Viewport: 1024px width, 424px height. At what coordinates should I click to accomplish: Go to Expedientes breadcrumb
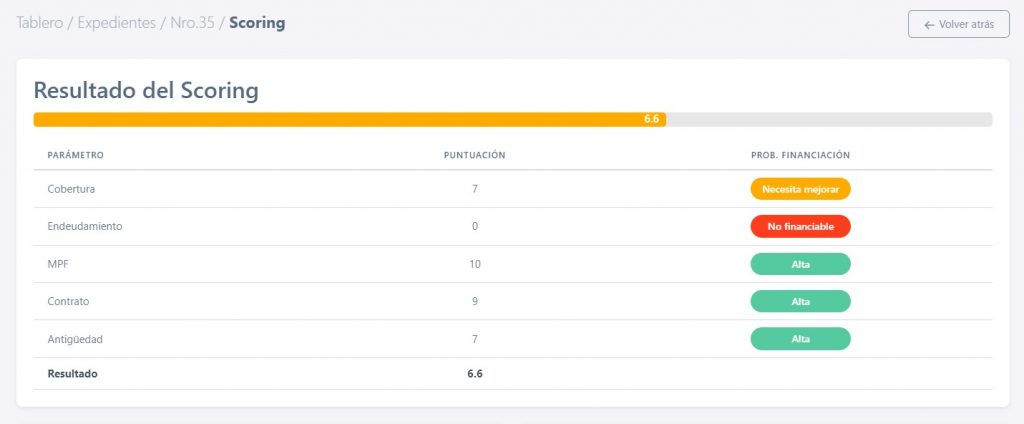(116, 22)
